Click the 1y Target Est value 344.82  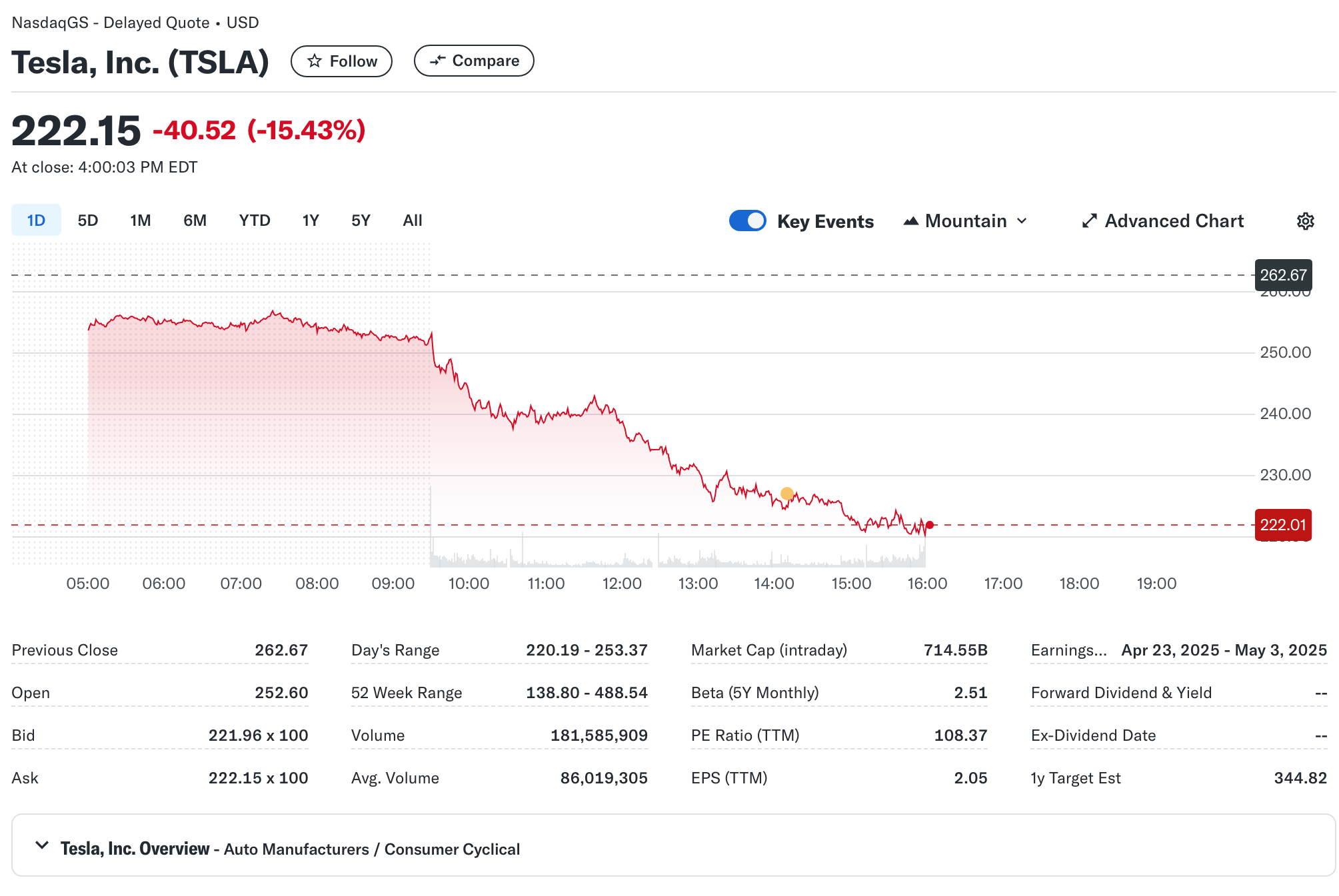coord(1300,778)
